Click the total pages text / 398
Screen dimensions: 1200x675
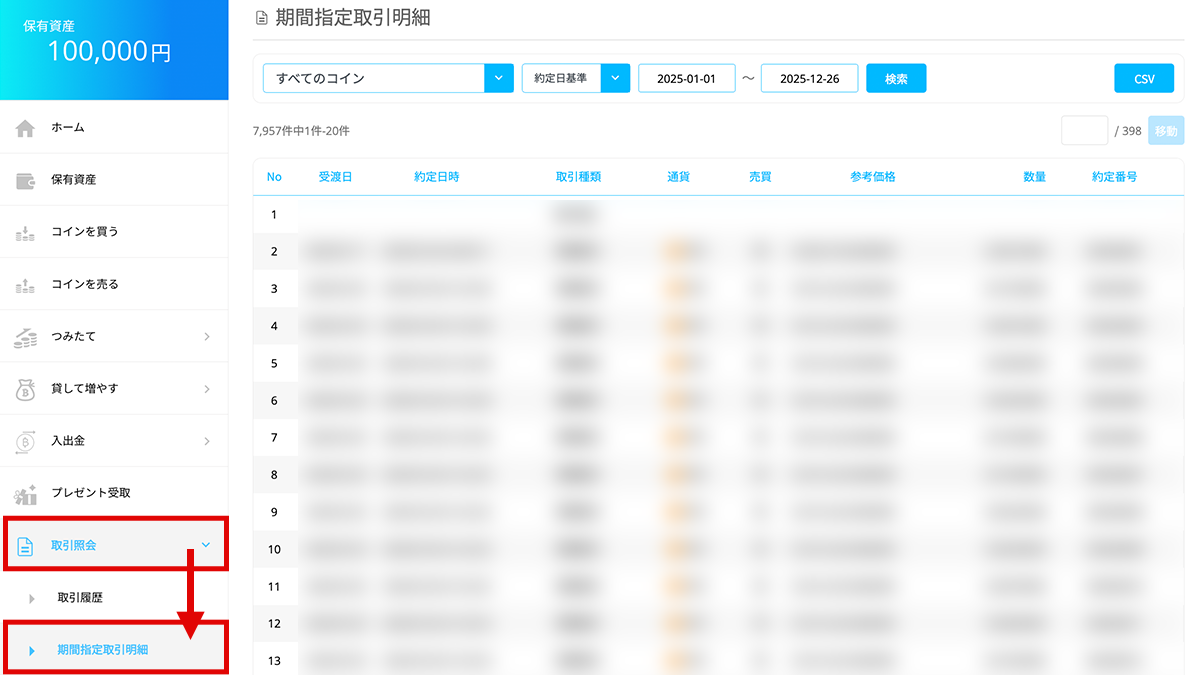1128,131
